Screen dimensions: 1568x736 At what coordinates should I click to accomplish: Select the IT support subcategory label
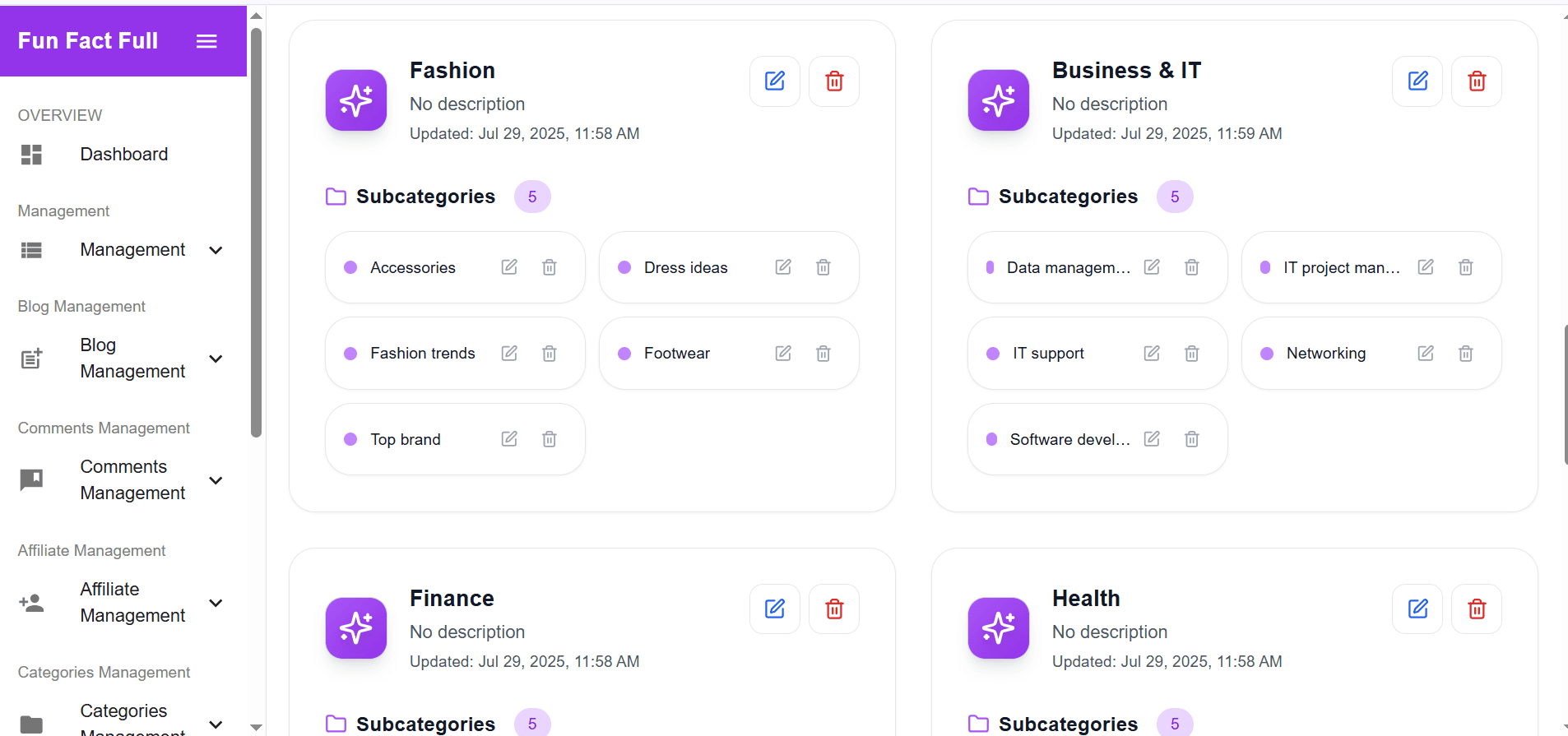click(x=1049, y=354)
